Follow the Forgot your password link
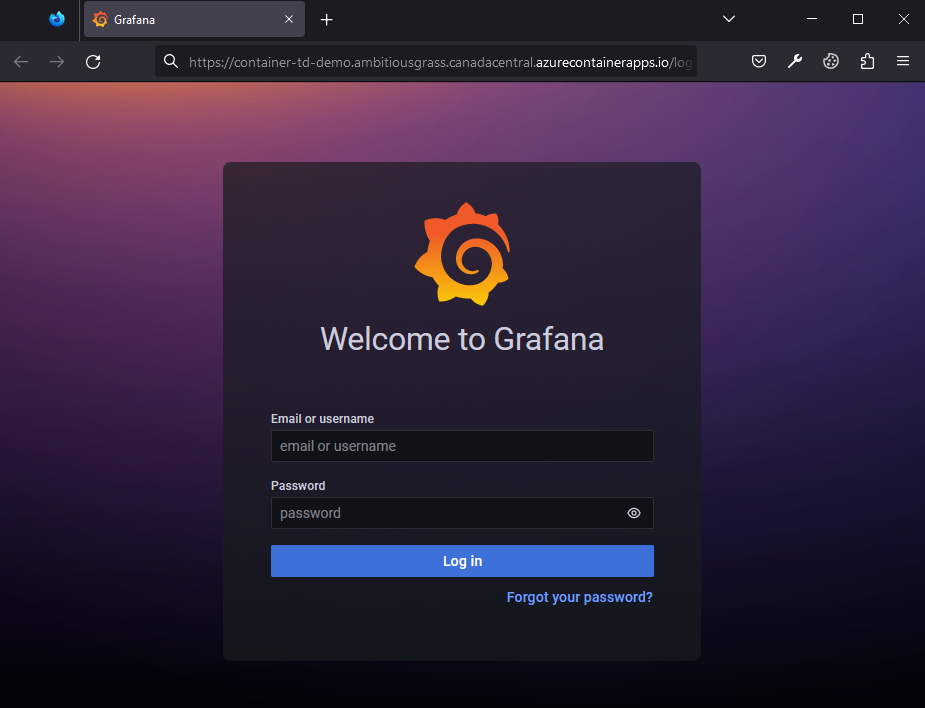 pos(579,597)
